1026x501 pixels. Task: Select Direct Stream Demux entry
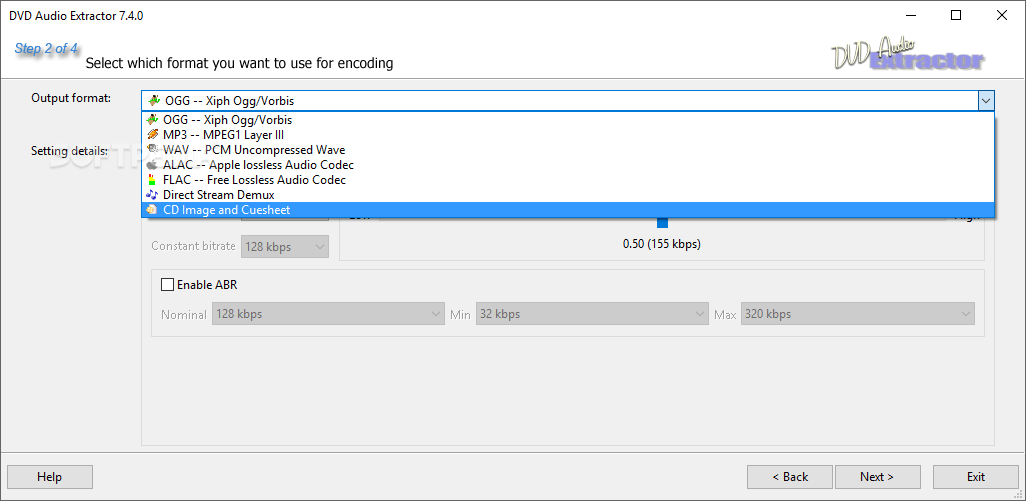568,195
